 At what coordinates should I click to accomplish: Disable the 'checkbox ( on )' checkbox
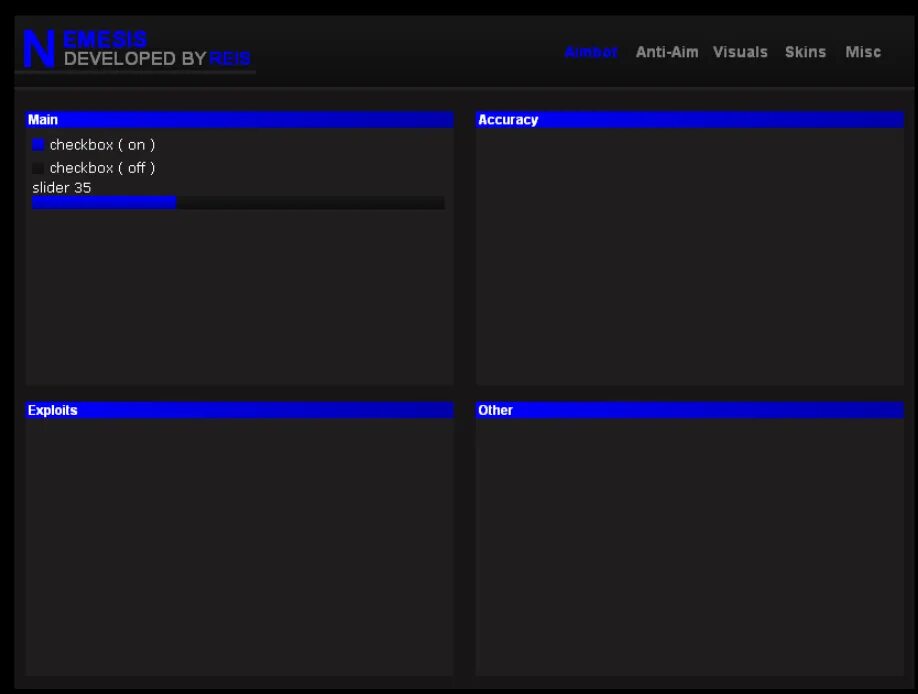tap(38, 145)
